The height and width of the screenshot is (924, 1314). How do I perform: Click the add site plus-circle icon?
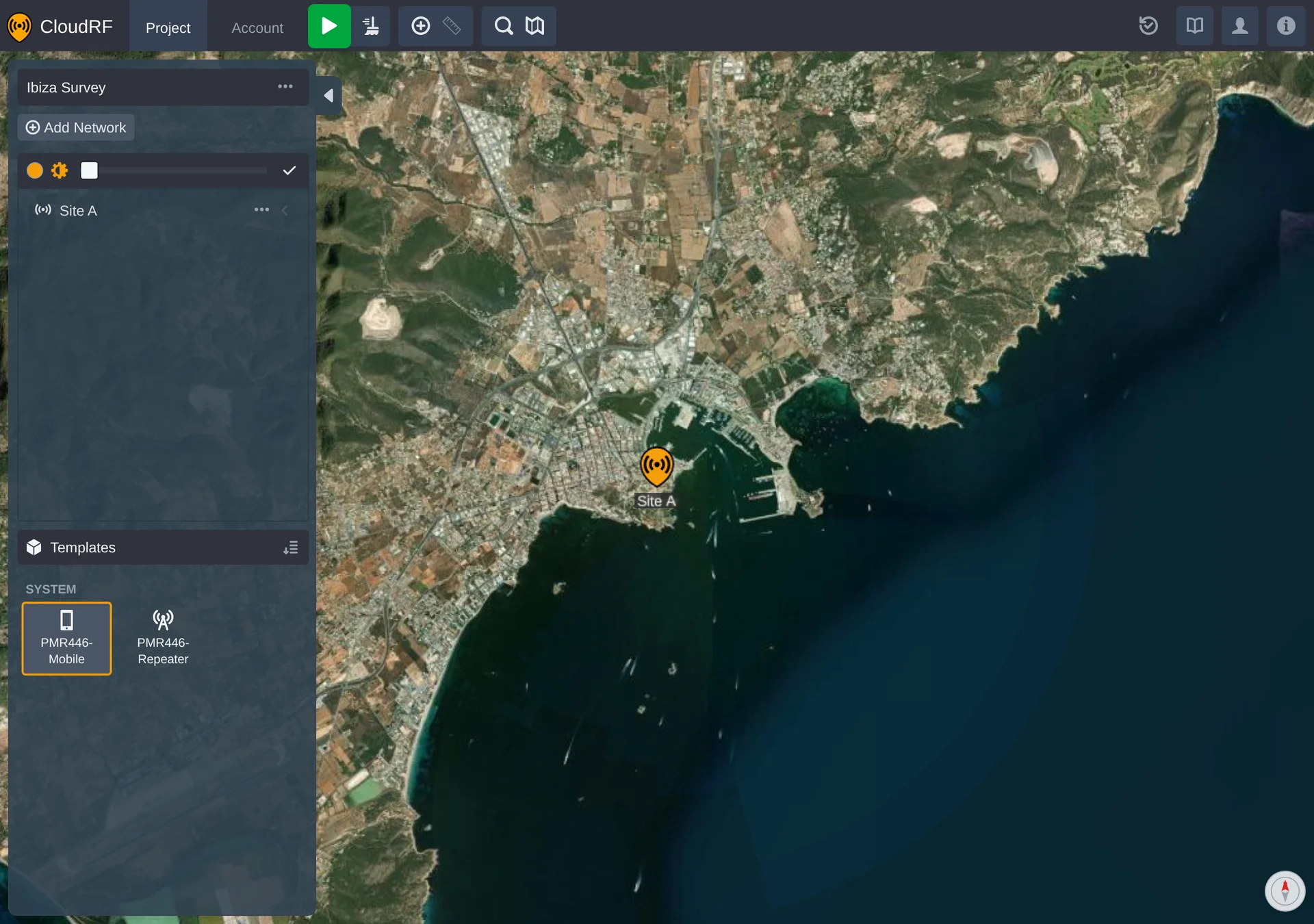420,26
